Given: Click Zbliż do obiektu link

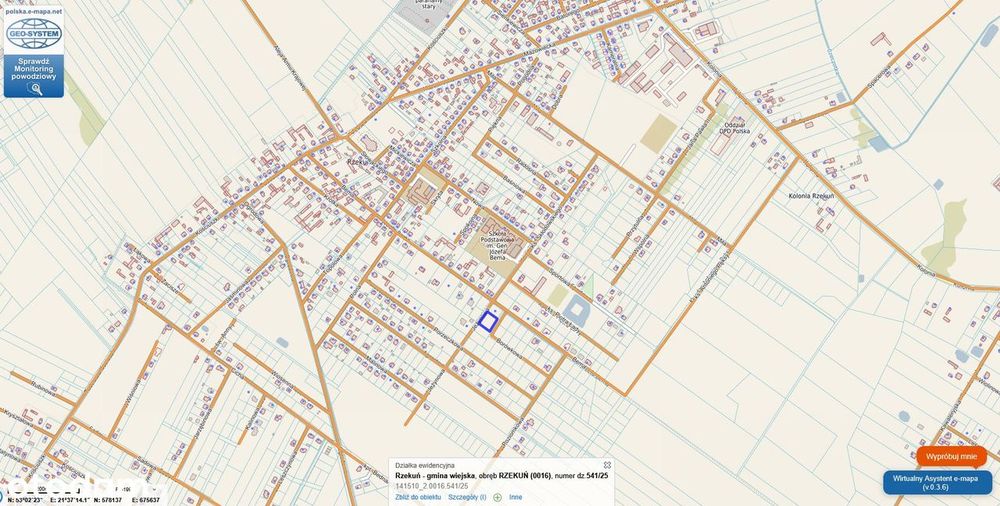Looking at the screenshot, I should click(418, 496).
